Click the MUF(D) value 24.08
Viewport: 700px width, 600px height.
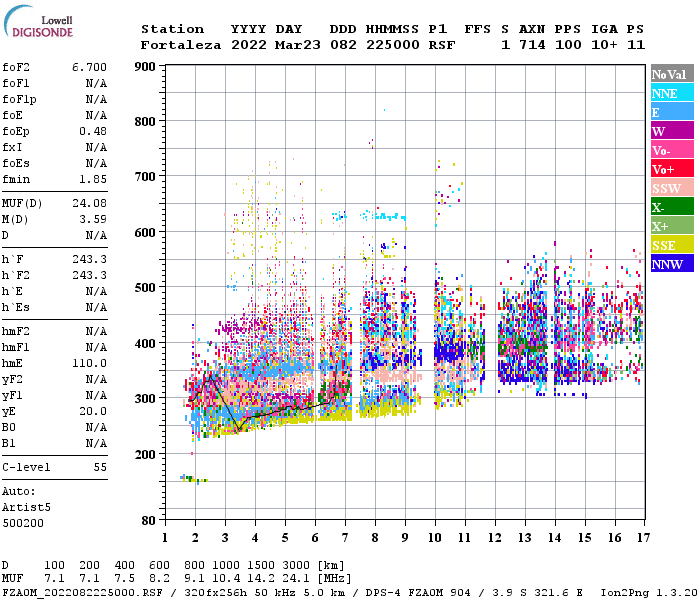click(89, 204)
